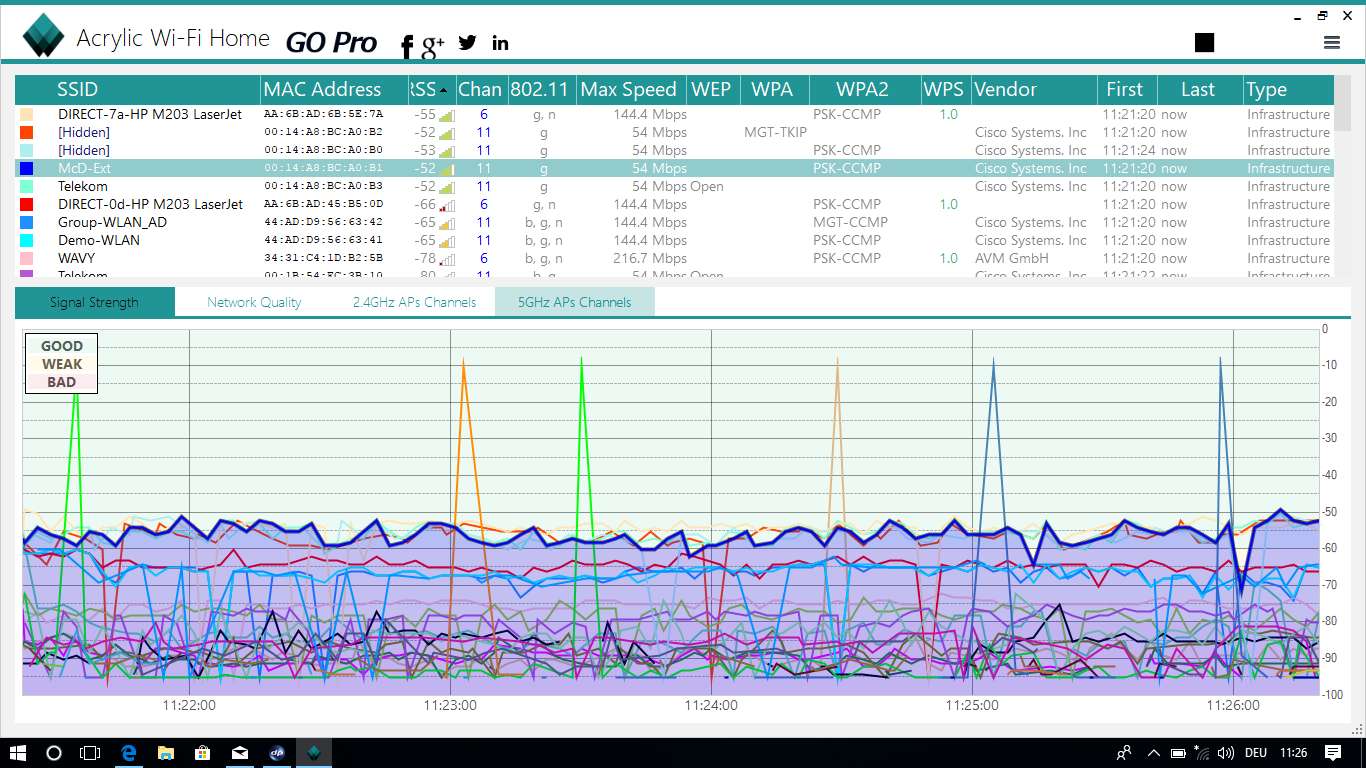Click the GOOD legend entry in chart
The width and height of the screenshot is (1366, 768).
tap(62, 346)
